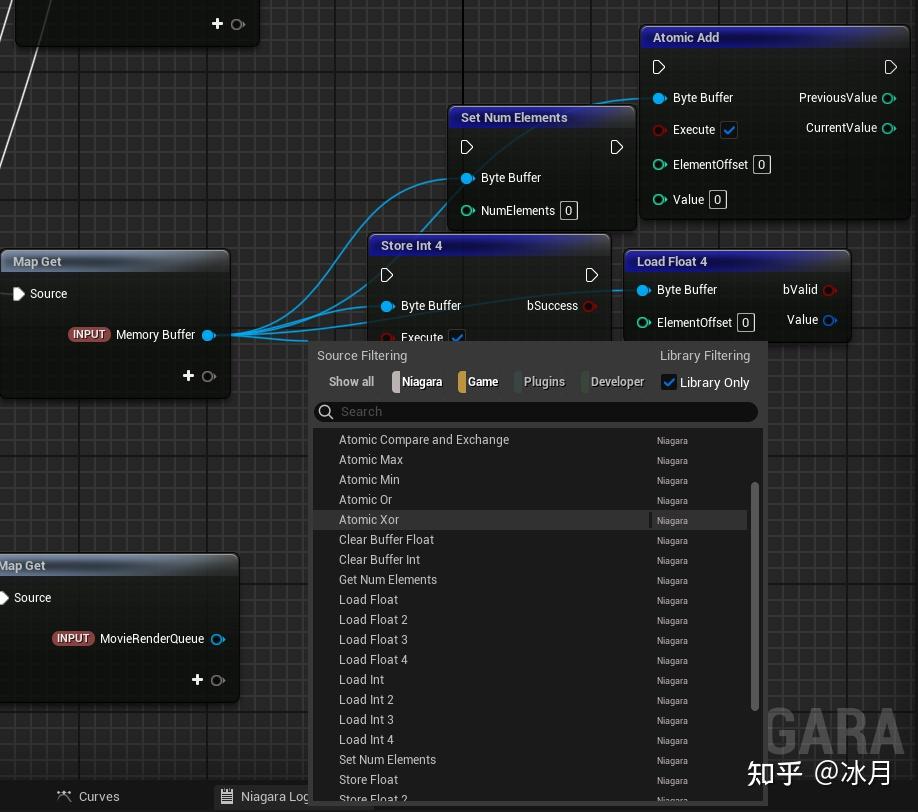This screenshot has height=812, width=918.
Task: Click the add pin plus icon on Memory Buffer Map Get
Action: click(188, 376)
